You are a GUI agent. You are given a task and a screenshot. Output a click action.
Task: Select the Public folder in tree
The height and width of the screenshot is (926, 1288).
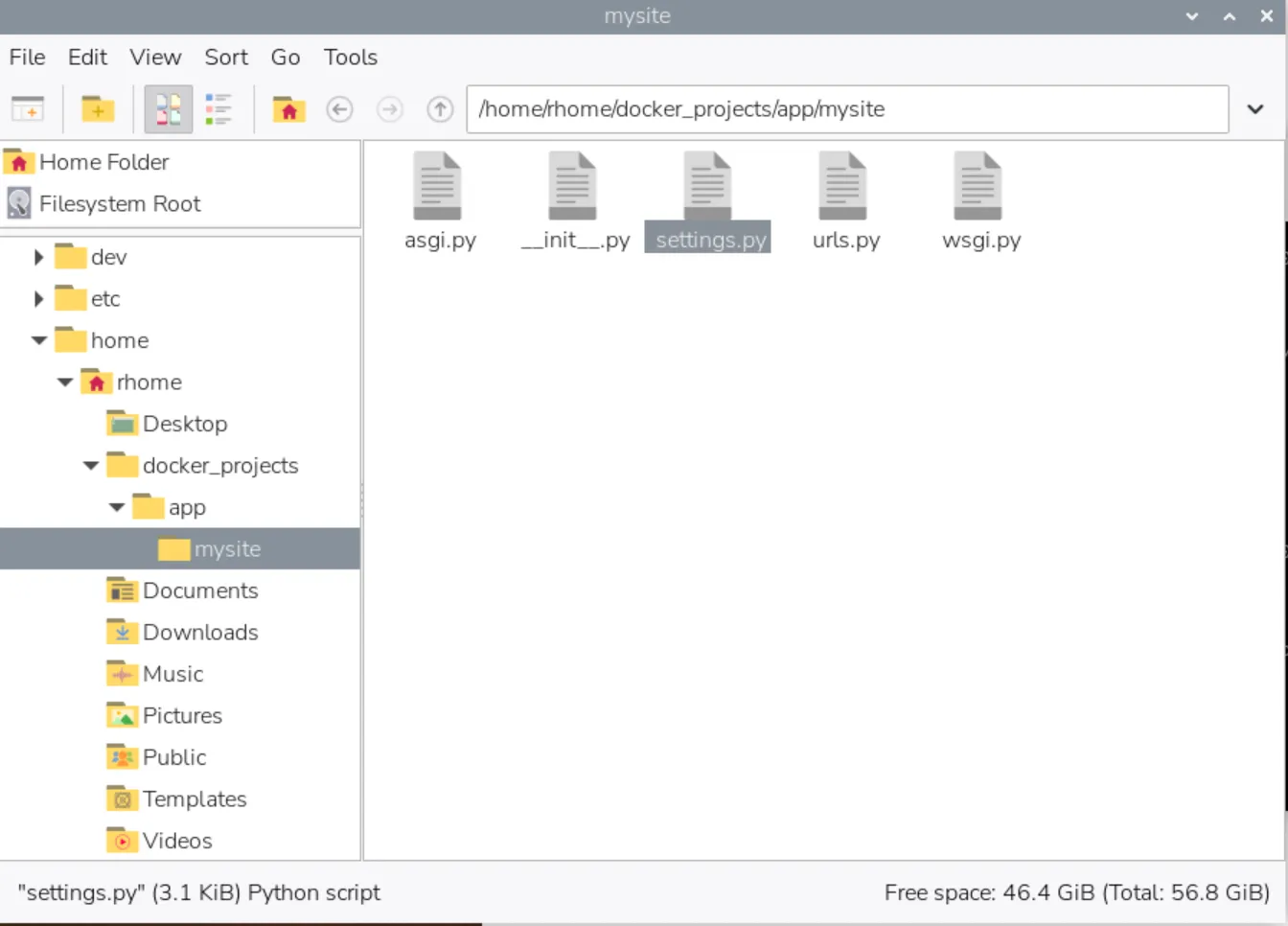click(156, 757)
